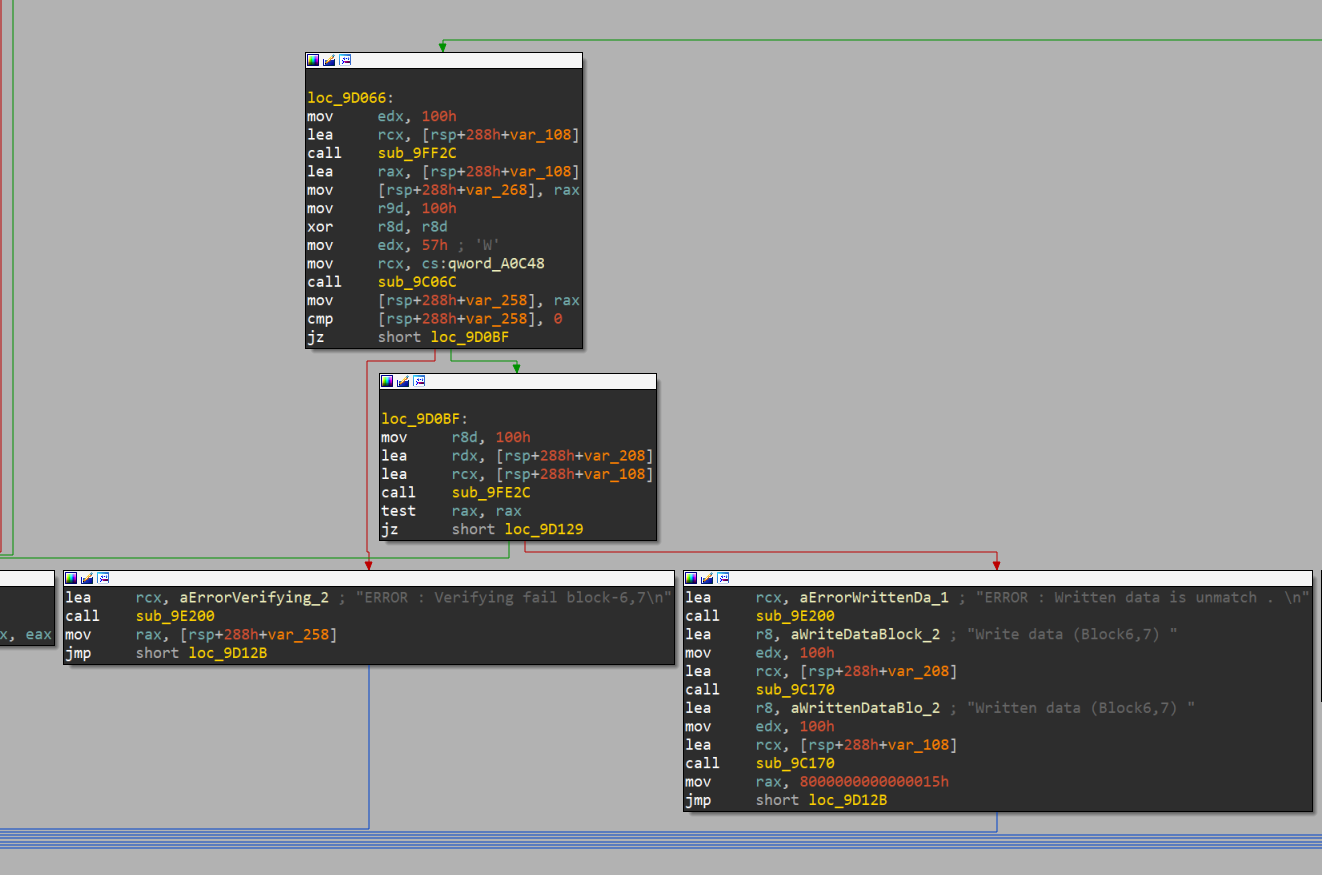The height and width of the screenshot is (875, 1322).
Task: Click group nodes icon on loc_9D0BF block
Action: click(x=419, y=381)
